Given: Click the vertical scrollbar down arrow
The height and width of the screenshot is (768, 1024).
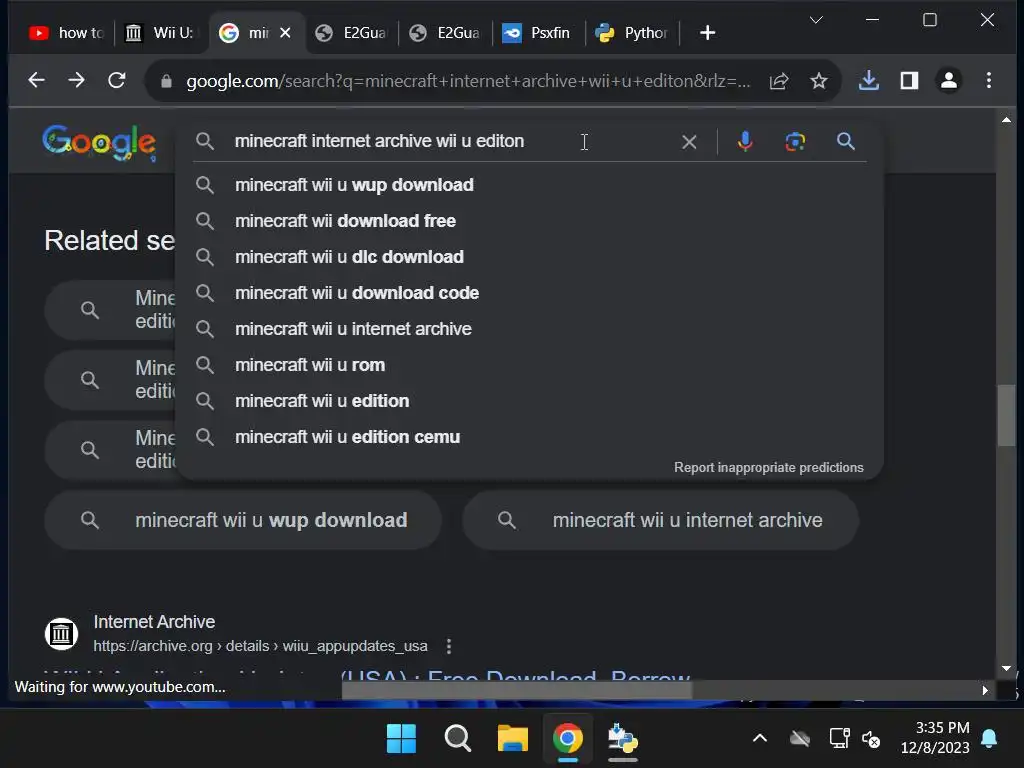Looking at the screenshot, I should click(x=1006, y=668).
